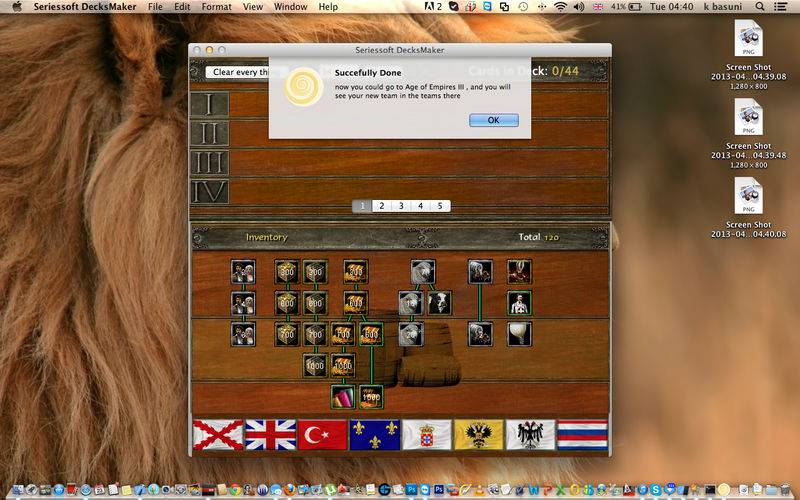Viewport: 800px width, 500px height.
Task: Open Spotlight search in the menu bar
Action: (760, 7)
